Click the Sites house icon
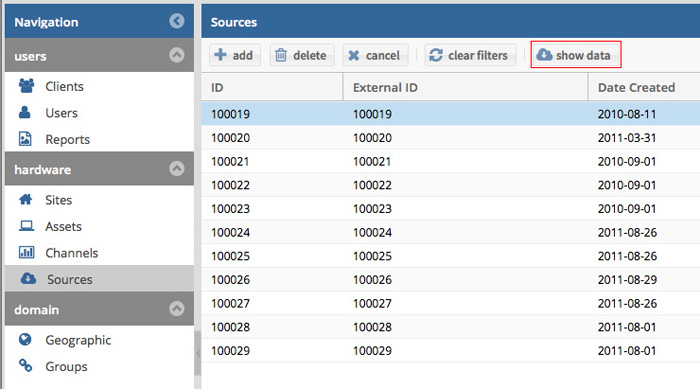This screenshot has width=700, height=389. [26, 199]
